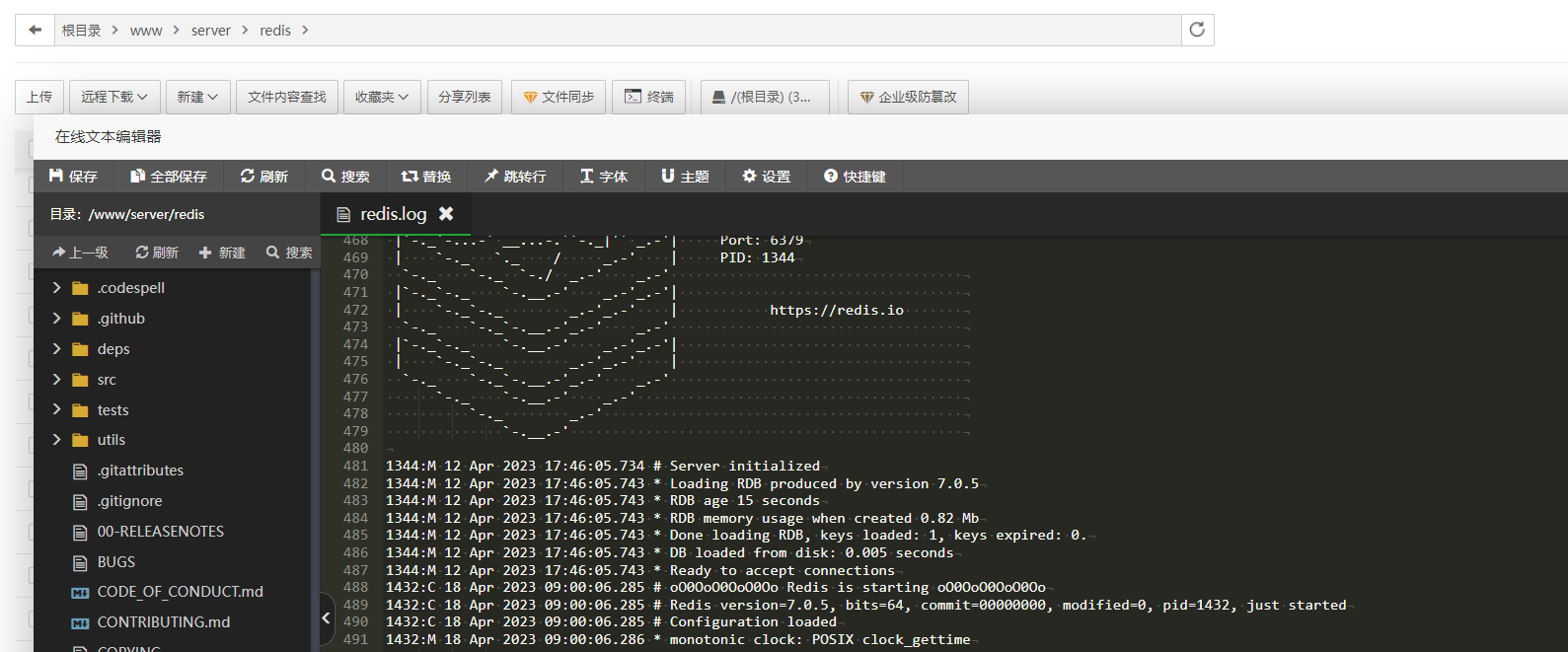Viewport: 1568px width, 652px height.
Task: Select the utils folder name
Action: tap(112, 440)
